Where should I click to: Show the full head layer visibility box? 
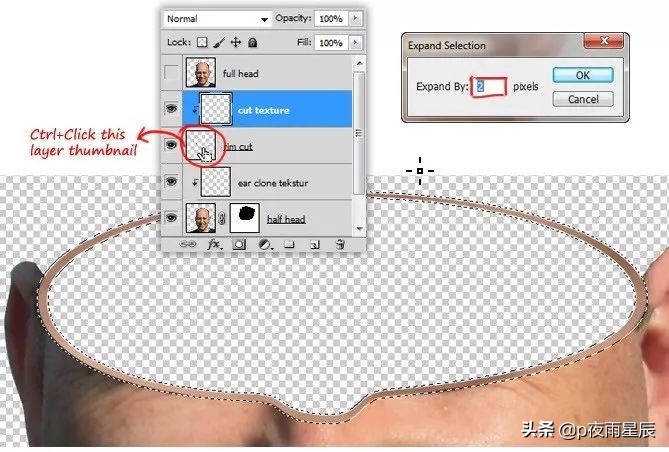pos(171,73)
